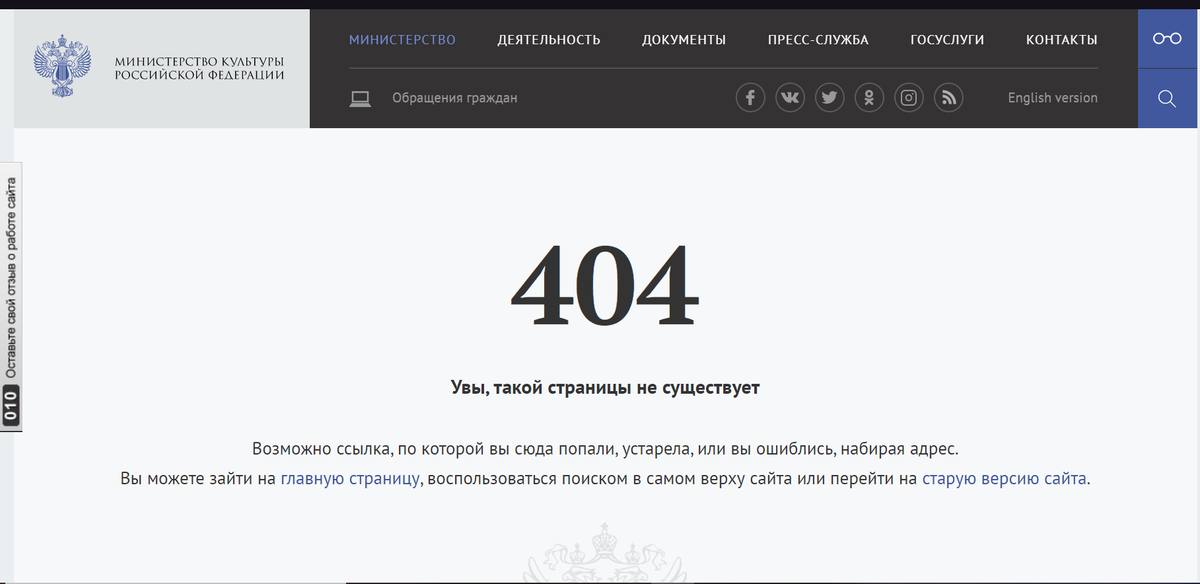Open the КОНТАКТЫ menu item
1200x584 pixels.
point(1062,40)
